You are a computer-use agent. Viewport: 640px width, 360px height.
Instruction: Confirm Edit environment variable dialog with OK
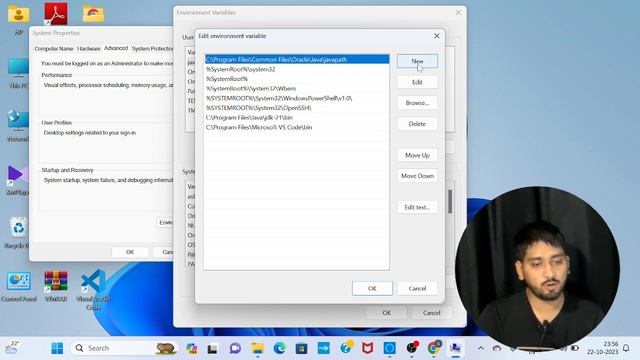tap(372, 288)
